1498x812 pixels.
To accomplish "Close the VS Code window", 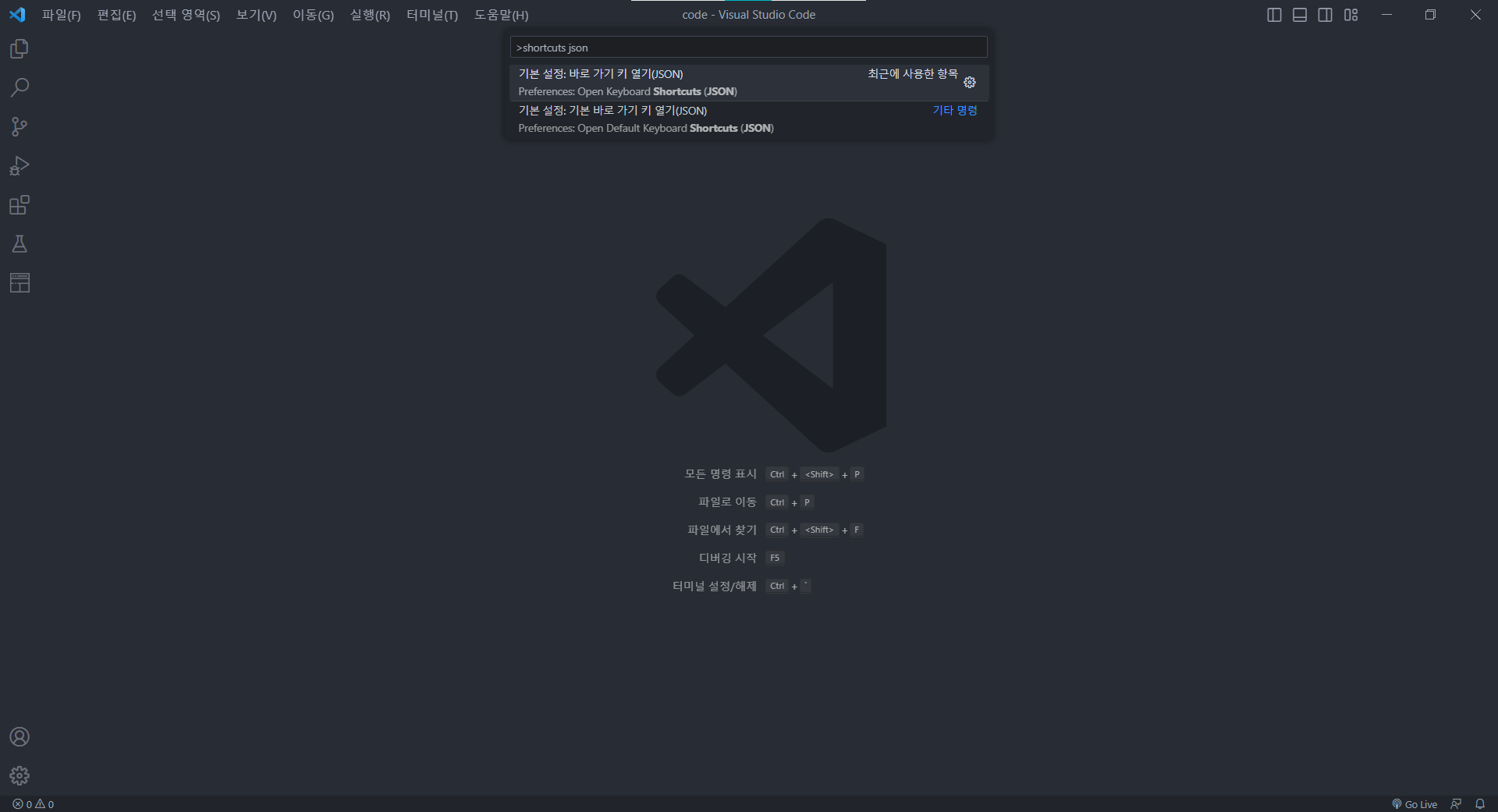I will click(x=1475, y=15).
